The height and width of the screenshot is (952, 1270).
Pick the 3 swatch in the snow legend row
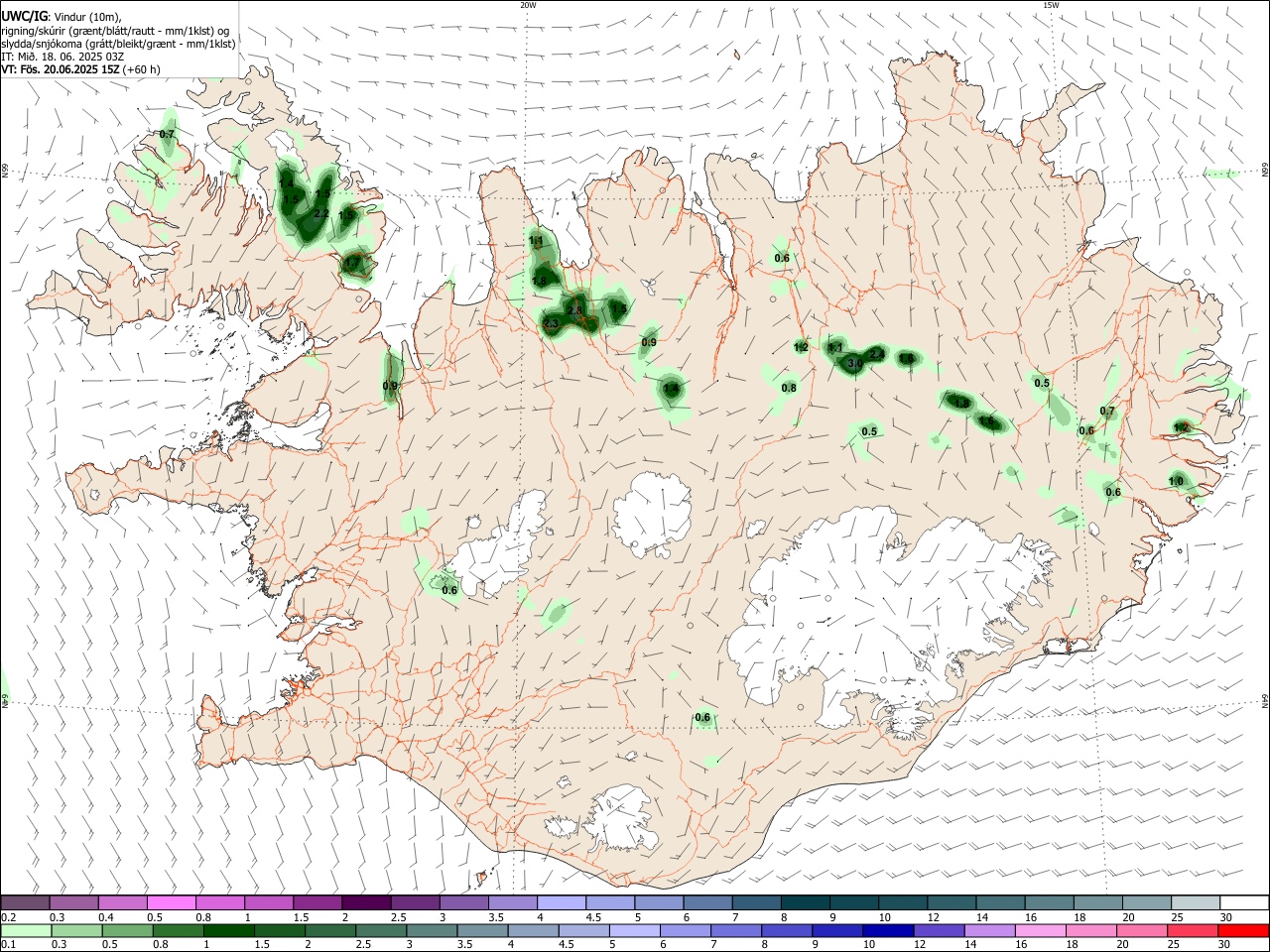[x=463, y=903]
